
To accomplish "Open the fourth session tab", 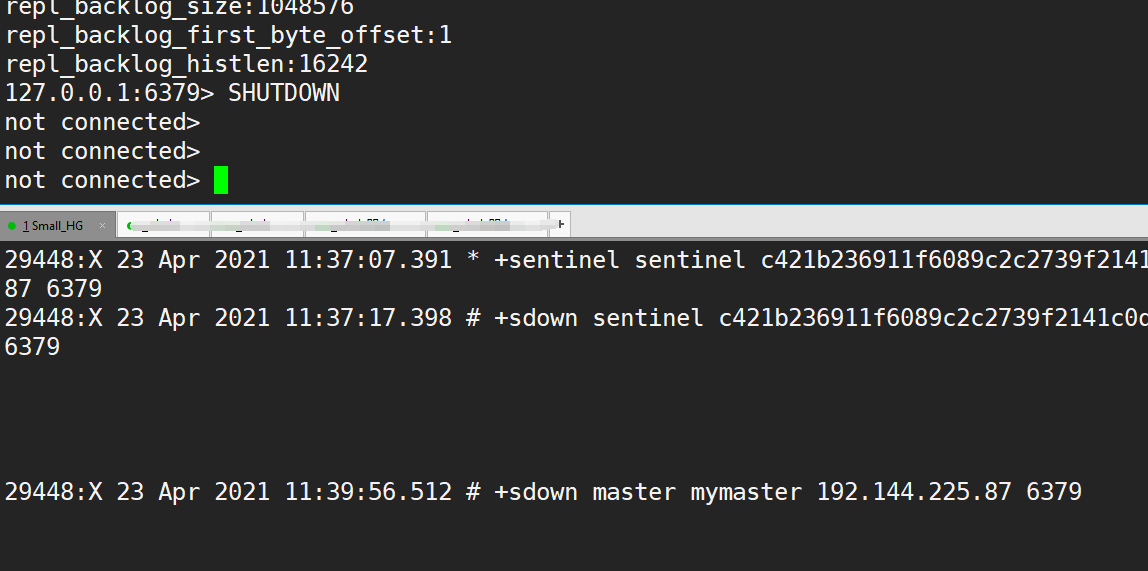I will click(x=365, y=225).
